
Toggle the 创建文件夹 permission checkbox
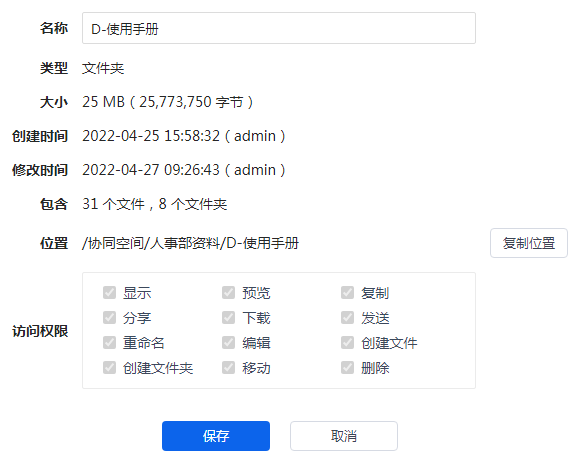[109, 368]
